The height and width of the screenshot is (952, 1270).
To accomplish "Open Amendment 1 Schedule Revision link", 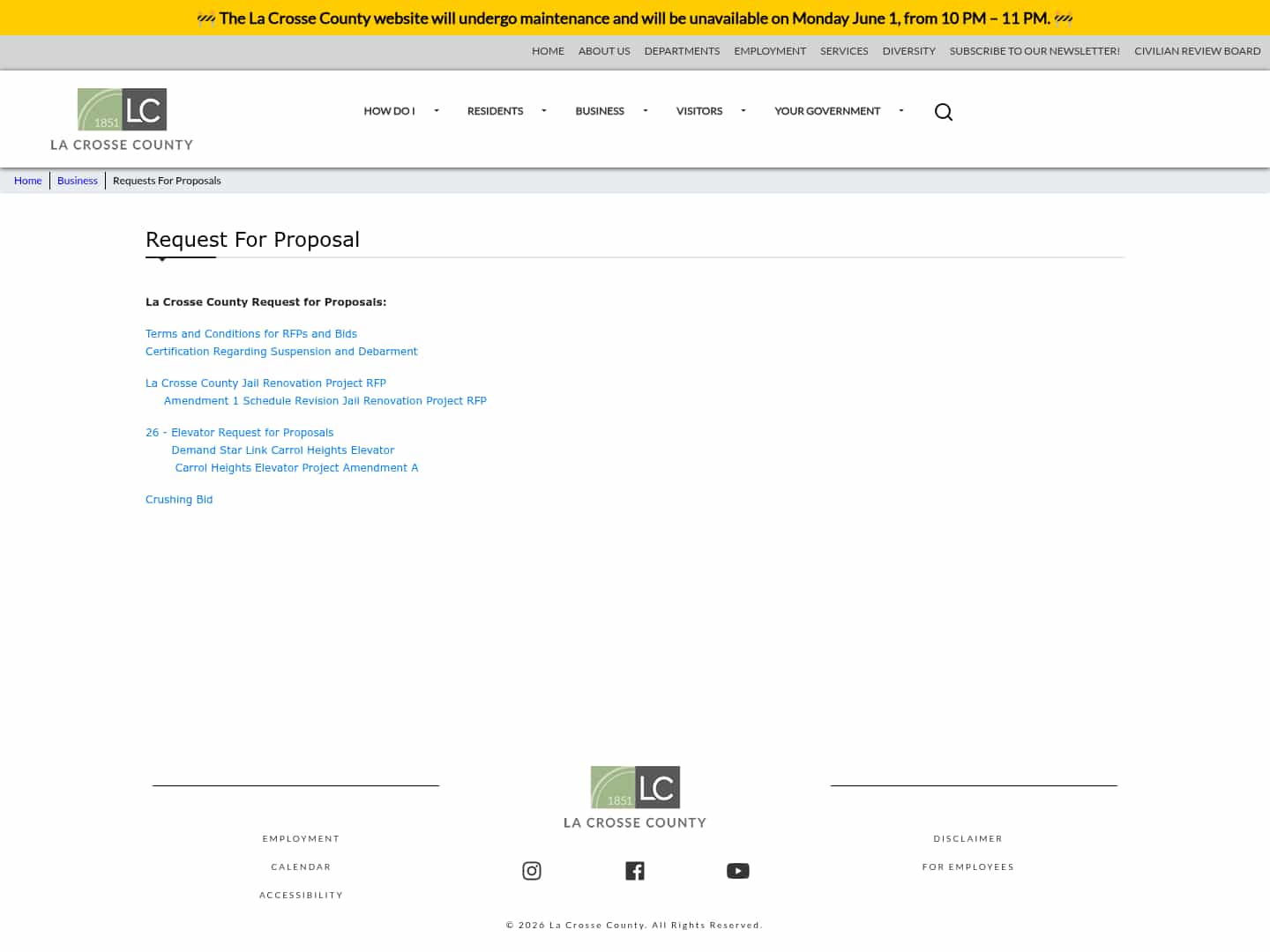I will coord(325,401).
